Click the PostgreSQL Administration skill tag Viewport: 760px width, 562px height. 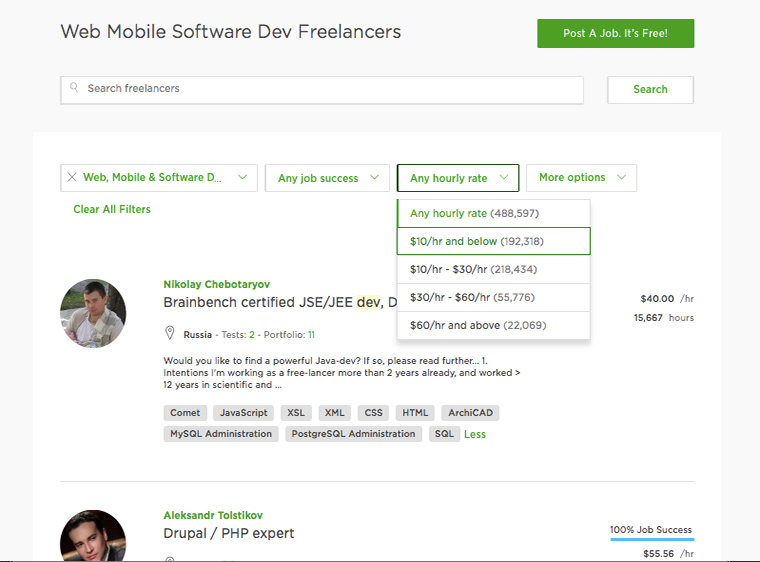353,434
